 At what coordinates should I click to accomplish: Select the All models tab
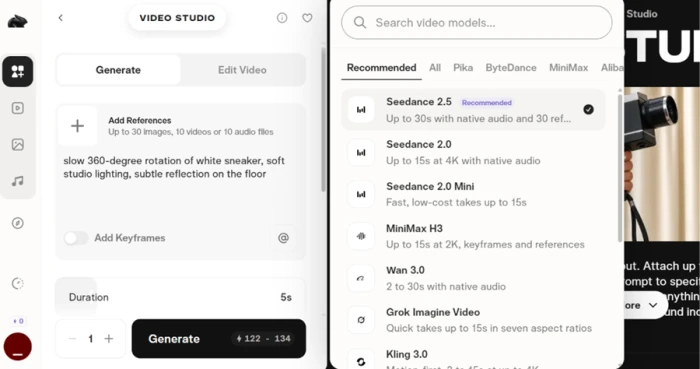coord(435,68)
